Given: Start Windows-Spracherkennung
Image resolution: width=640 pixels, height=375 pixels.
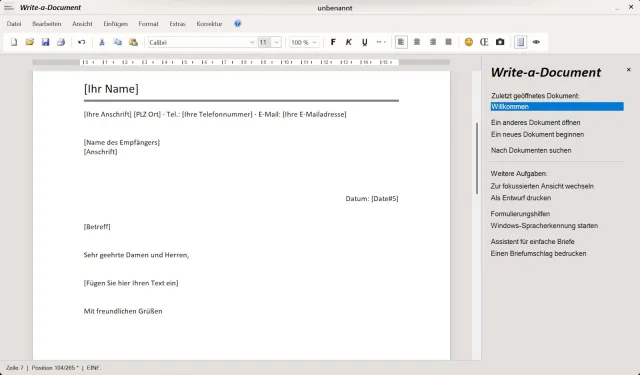Looking at the screenshot, I should tap(544, 226).
